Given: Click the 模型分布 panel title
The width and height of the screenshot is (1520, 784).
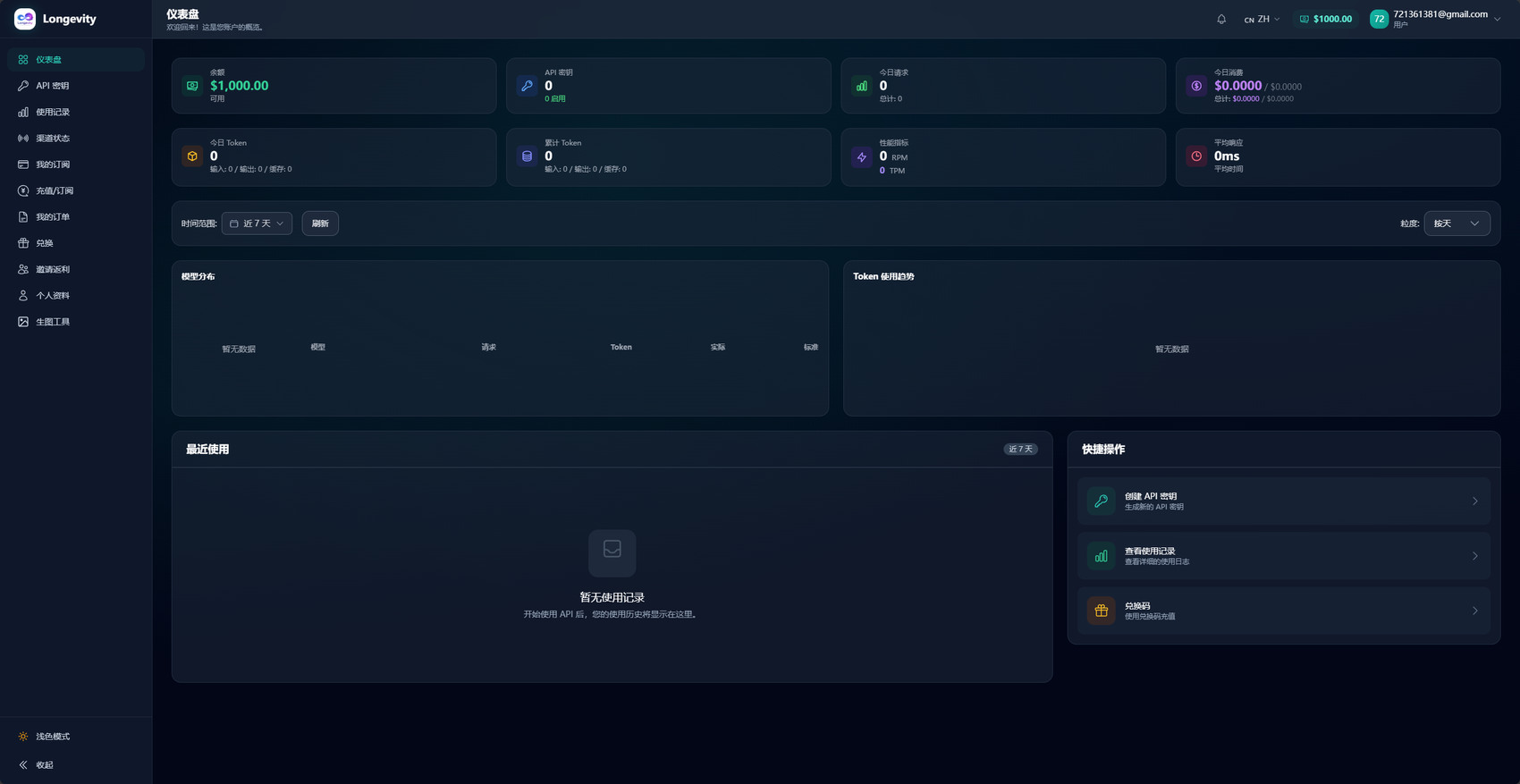Looking at the screenshot, I should click(x=198, y=277).
